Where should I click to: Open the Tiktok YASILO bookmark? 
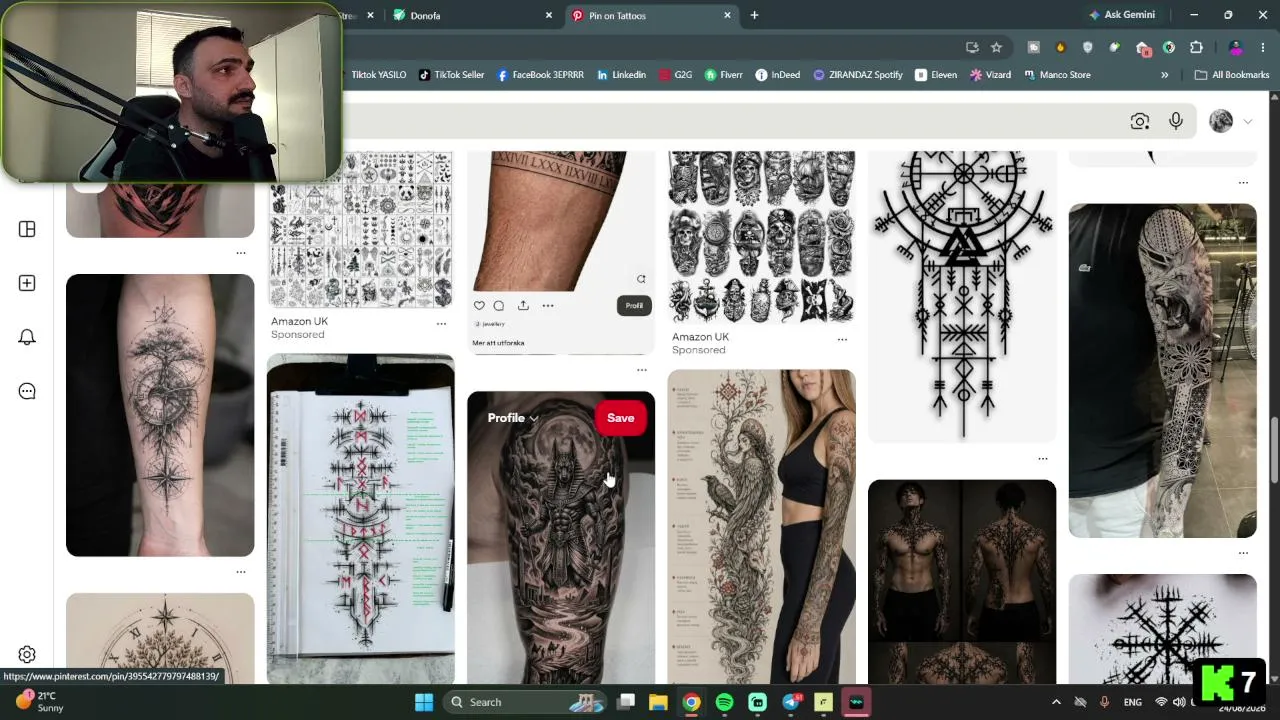tap(376, 75)
